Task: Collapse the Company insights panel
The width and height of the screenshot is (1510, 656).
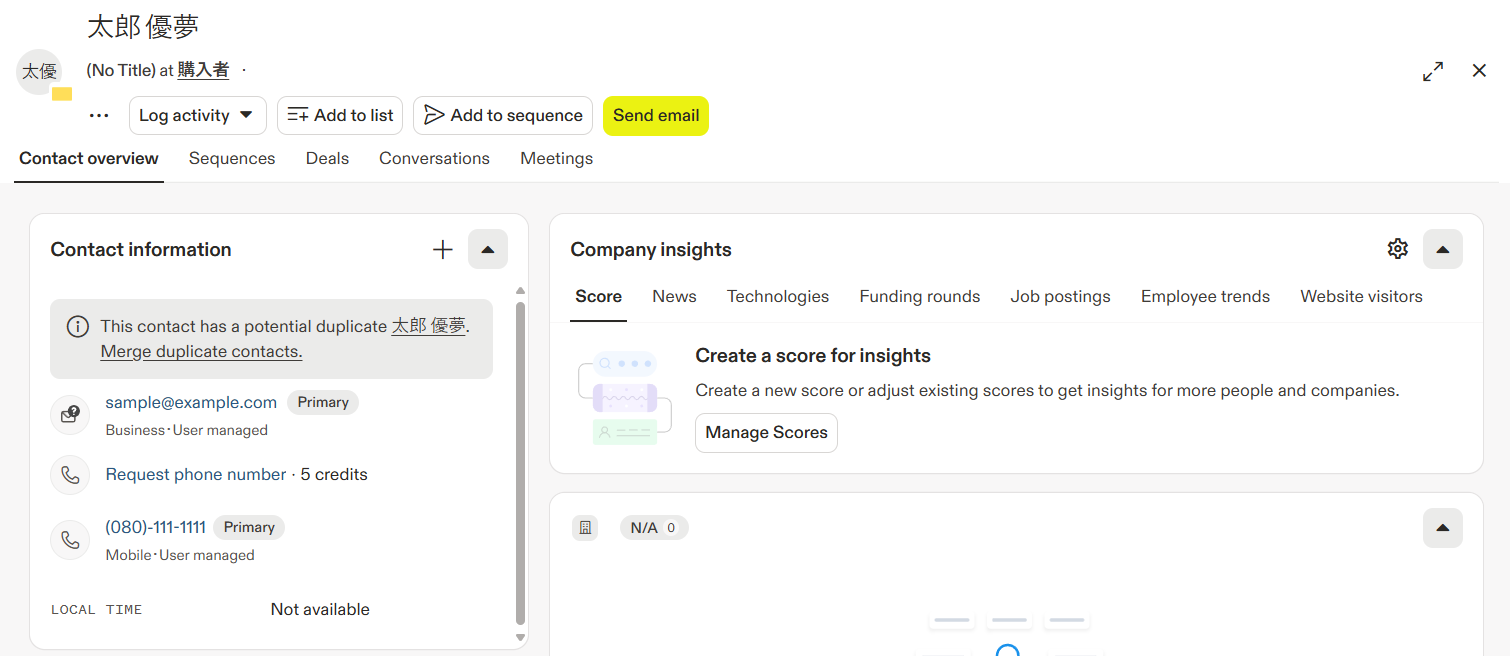Action: pos(1443,250)
